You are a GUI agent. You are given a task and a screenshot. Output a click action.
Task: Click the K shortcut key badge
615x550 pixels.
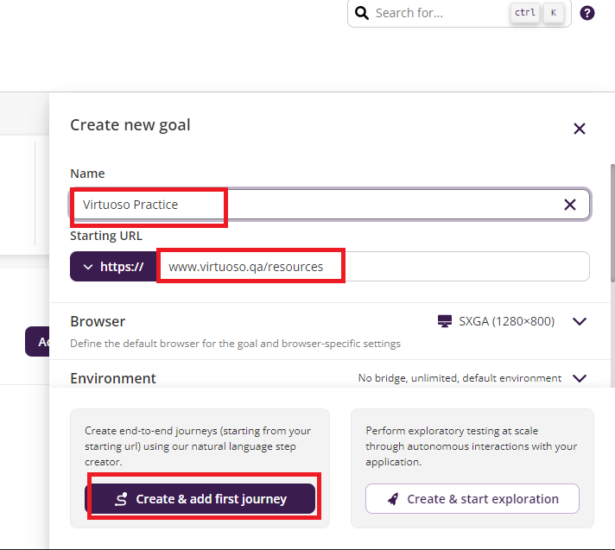click(553, 13)
